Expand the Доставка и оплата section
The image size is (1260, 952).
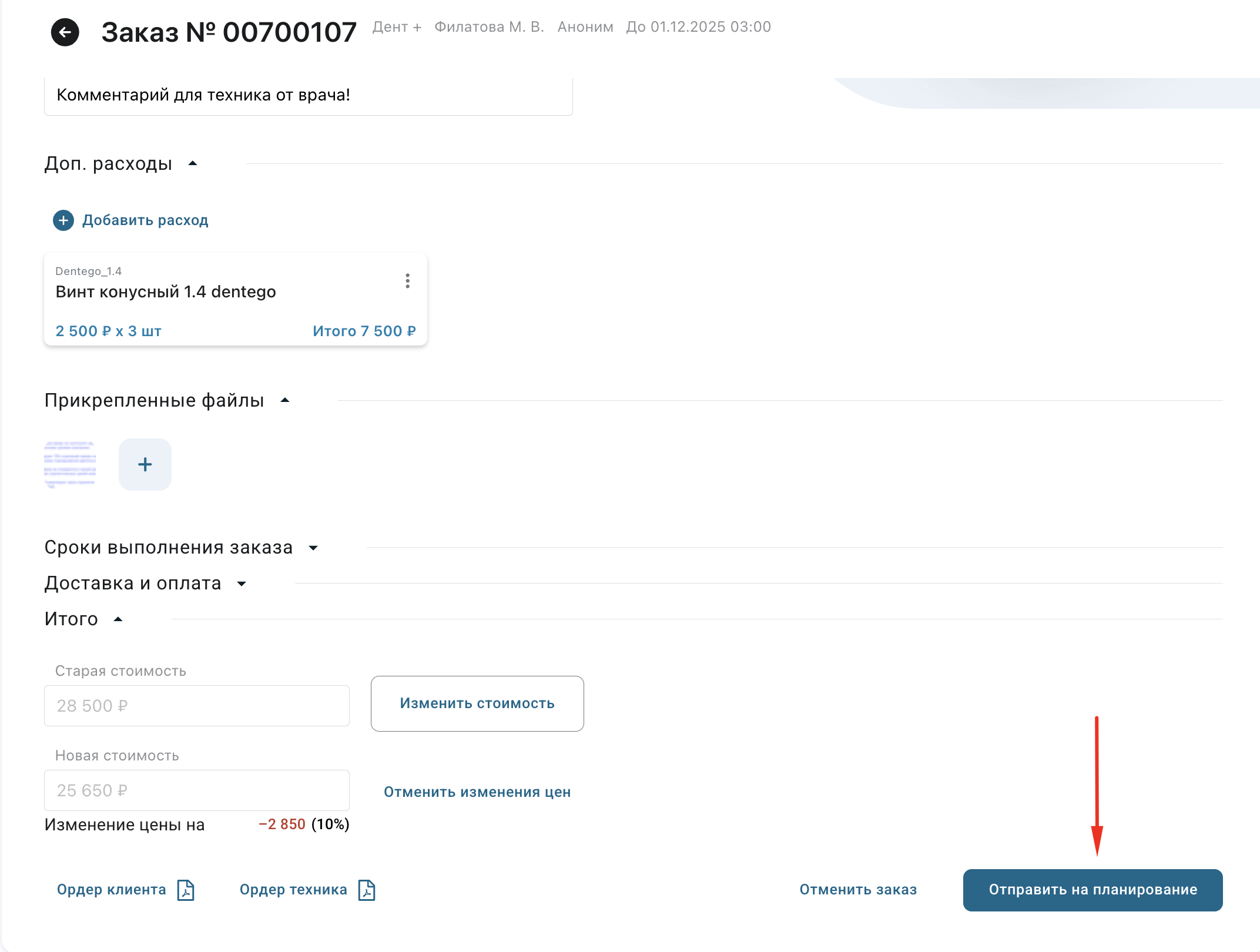(242, 584)
